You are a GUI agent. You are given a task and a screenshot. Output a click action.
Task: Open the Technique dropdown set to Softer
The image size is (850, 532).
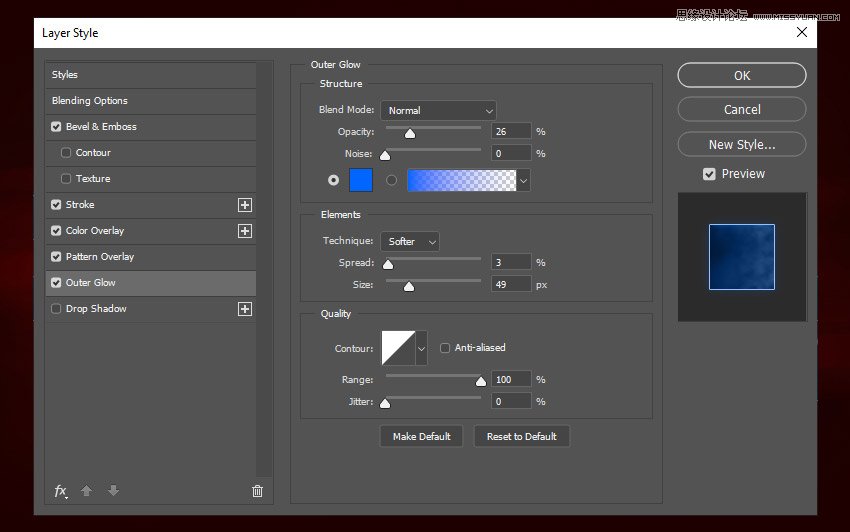pyautogui.click(x=409, y=241)
